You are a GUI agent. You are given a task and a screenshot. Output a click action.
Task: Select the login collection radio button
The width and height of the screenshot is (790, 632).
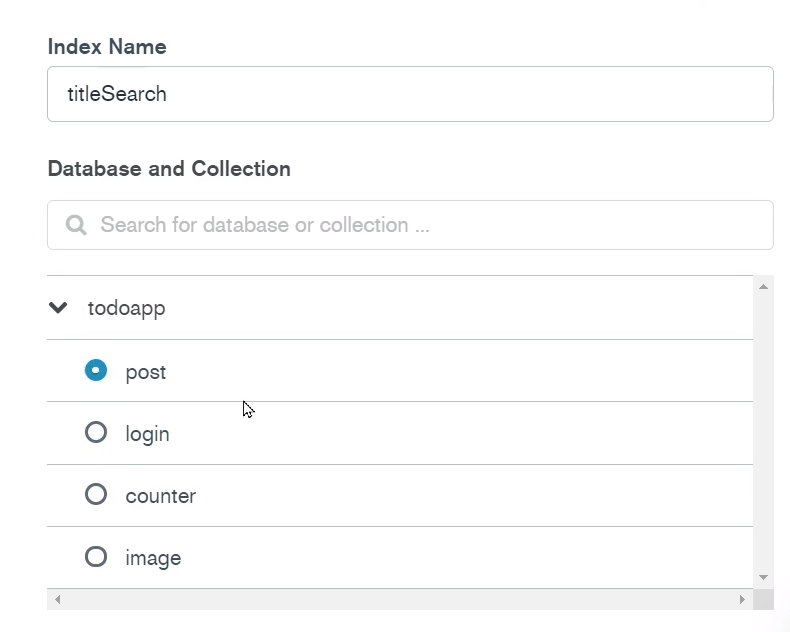(96, 432)
